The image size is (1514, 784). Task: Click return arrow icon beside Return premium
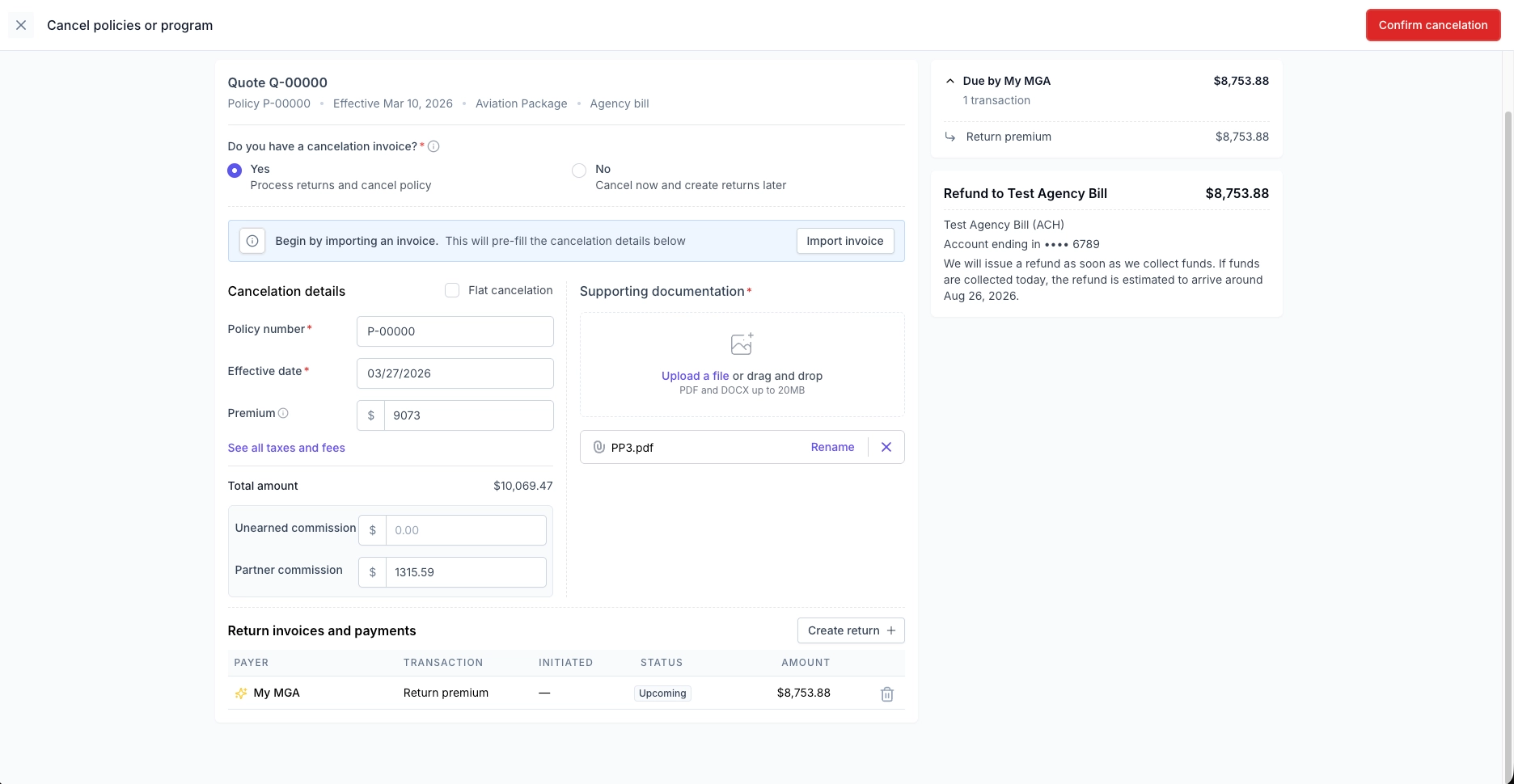[x=950, y=137]
